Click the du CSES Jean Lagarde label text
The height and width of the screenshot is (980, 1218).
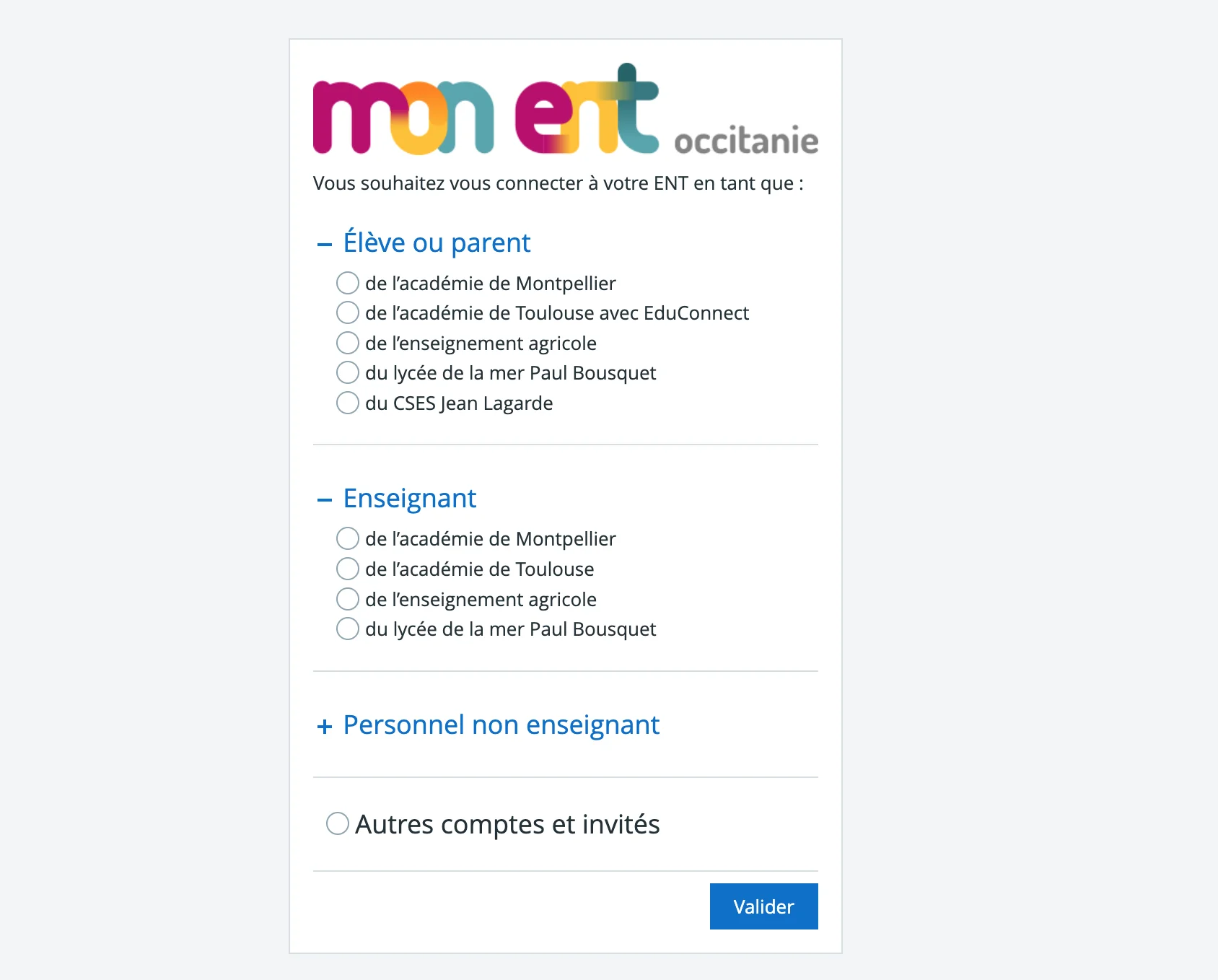459,403
